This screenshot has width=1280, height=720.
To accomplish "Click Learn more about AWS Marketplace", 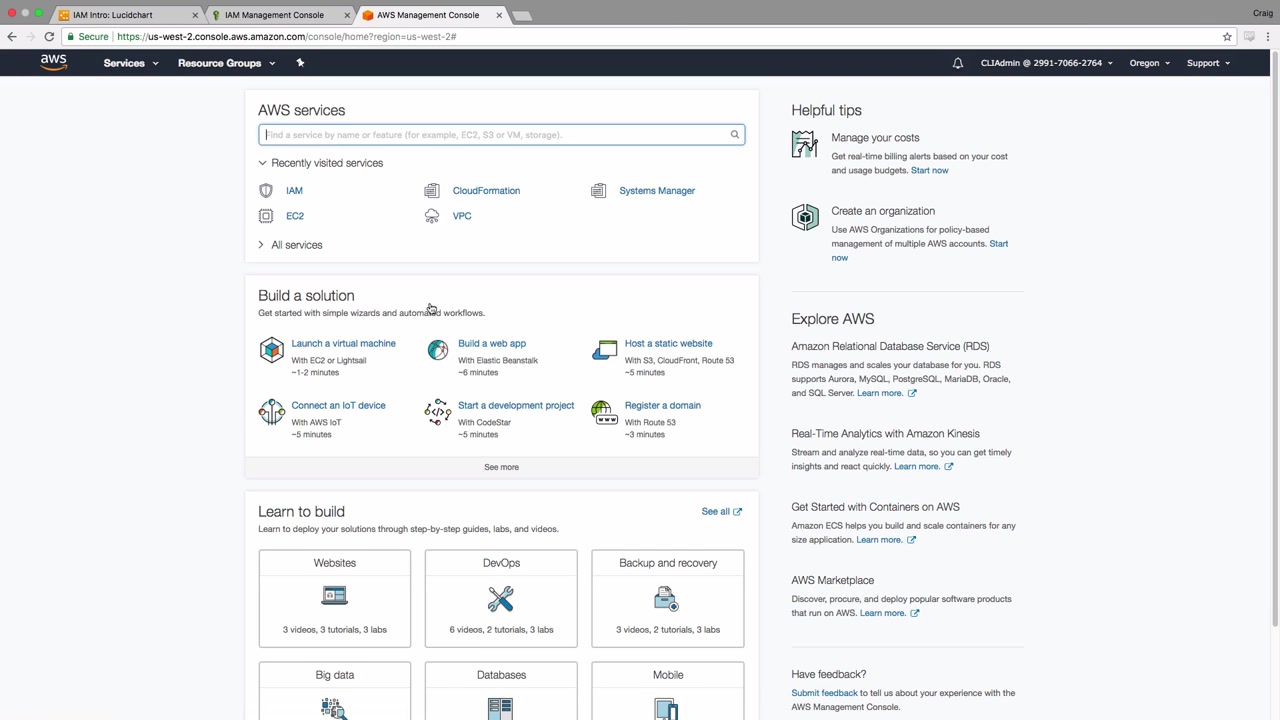I will coord(889,613).
